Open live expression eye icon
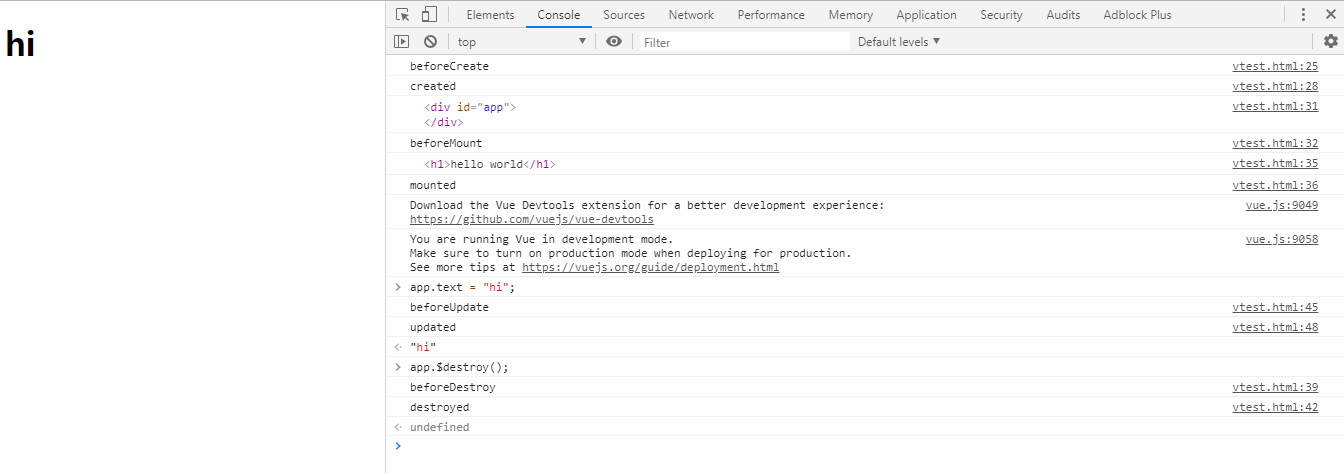1344x473 pixels. click(614, 41)
